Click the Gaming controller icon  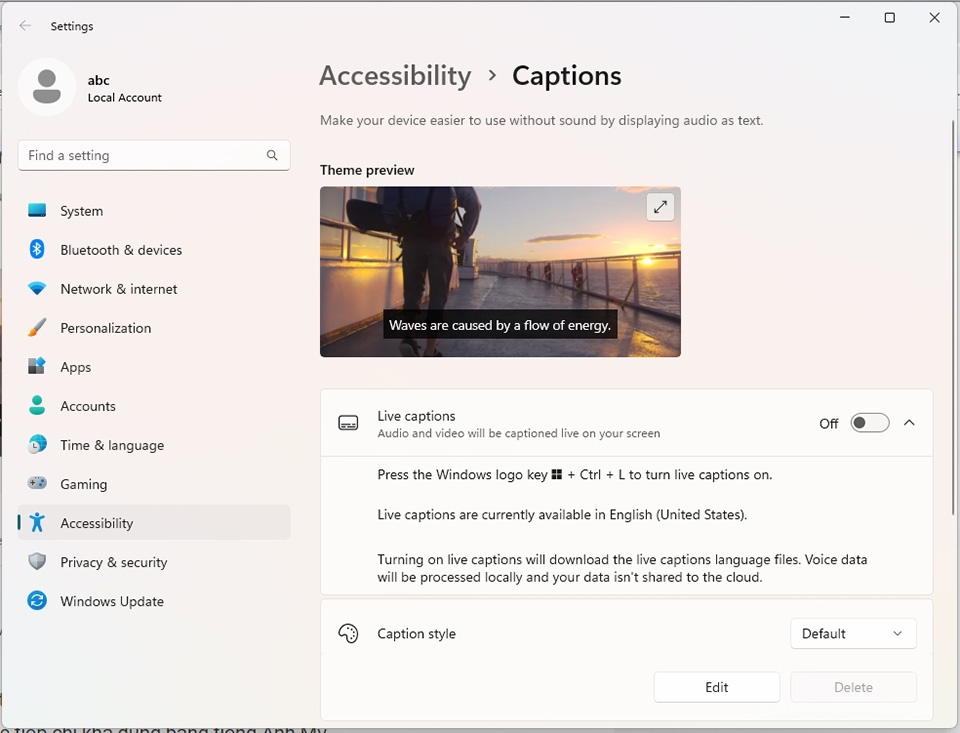tap(36, 484)
